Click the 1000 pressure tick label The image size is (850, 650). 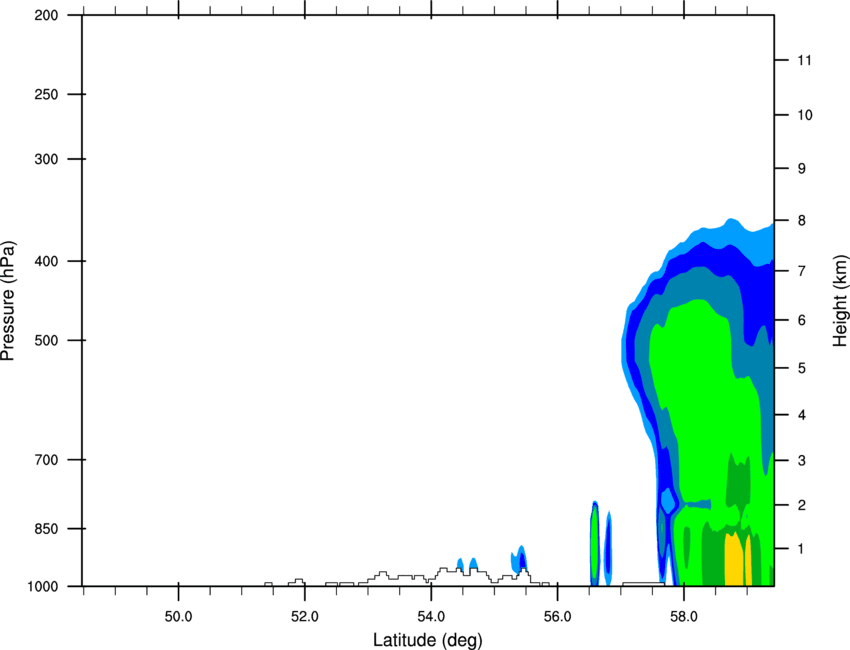pos(43,587)
